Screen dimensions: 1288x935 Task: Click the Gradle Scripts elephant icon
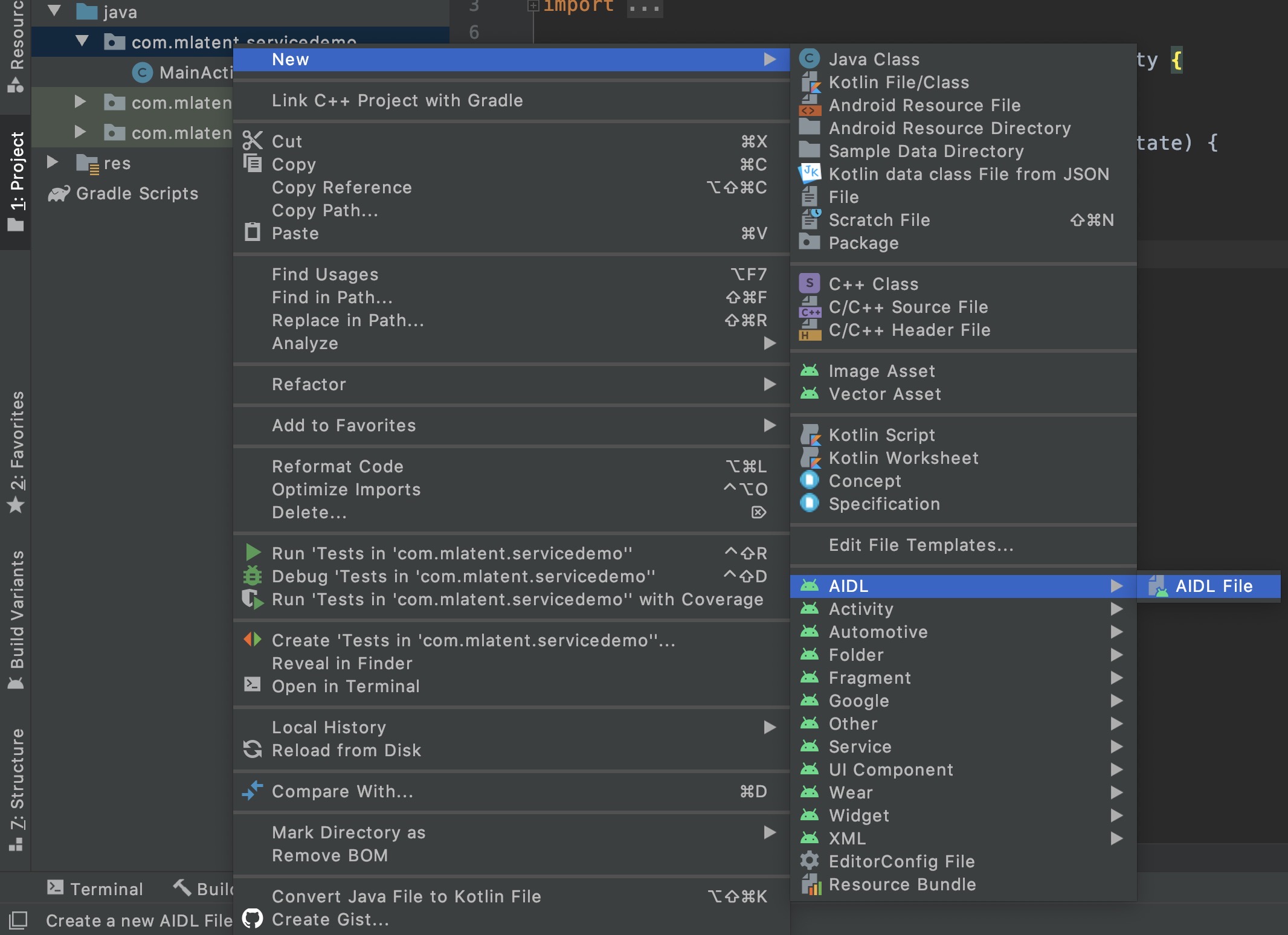pos(59,193)
